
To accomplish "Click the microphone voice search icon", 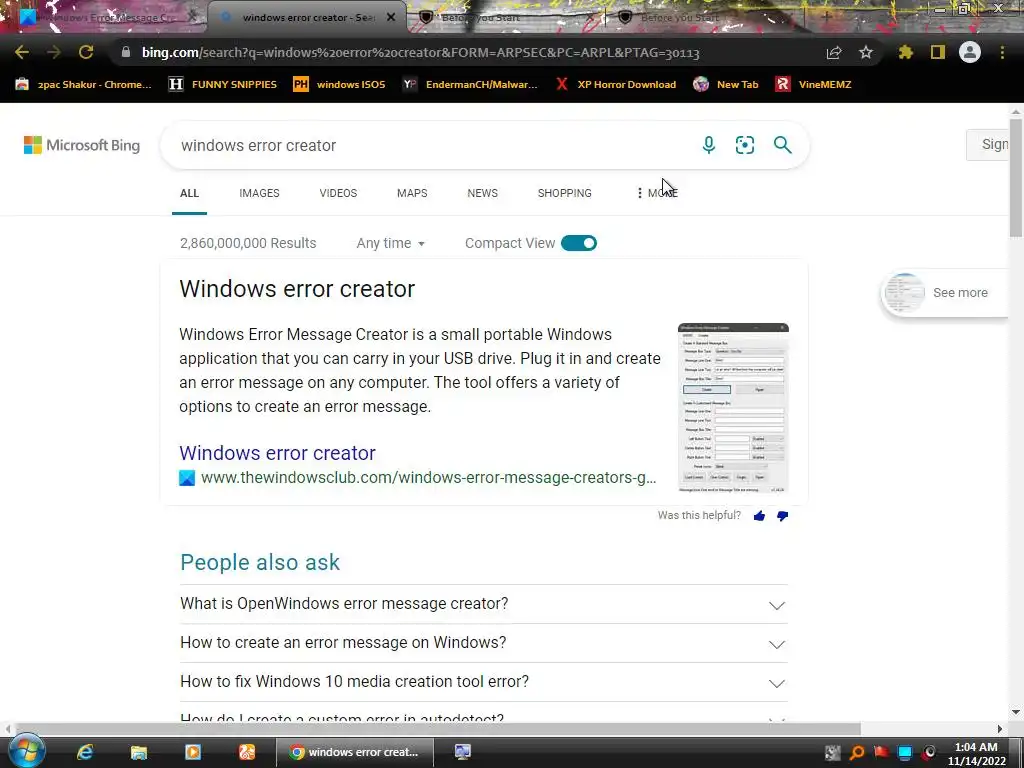I will [709, 145].
